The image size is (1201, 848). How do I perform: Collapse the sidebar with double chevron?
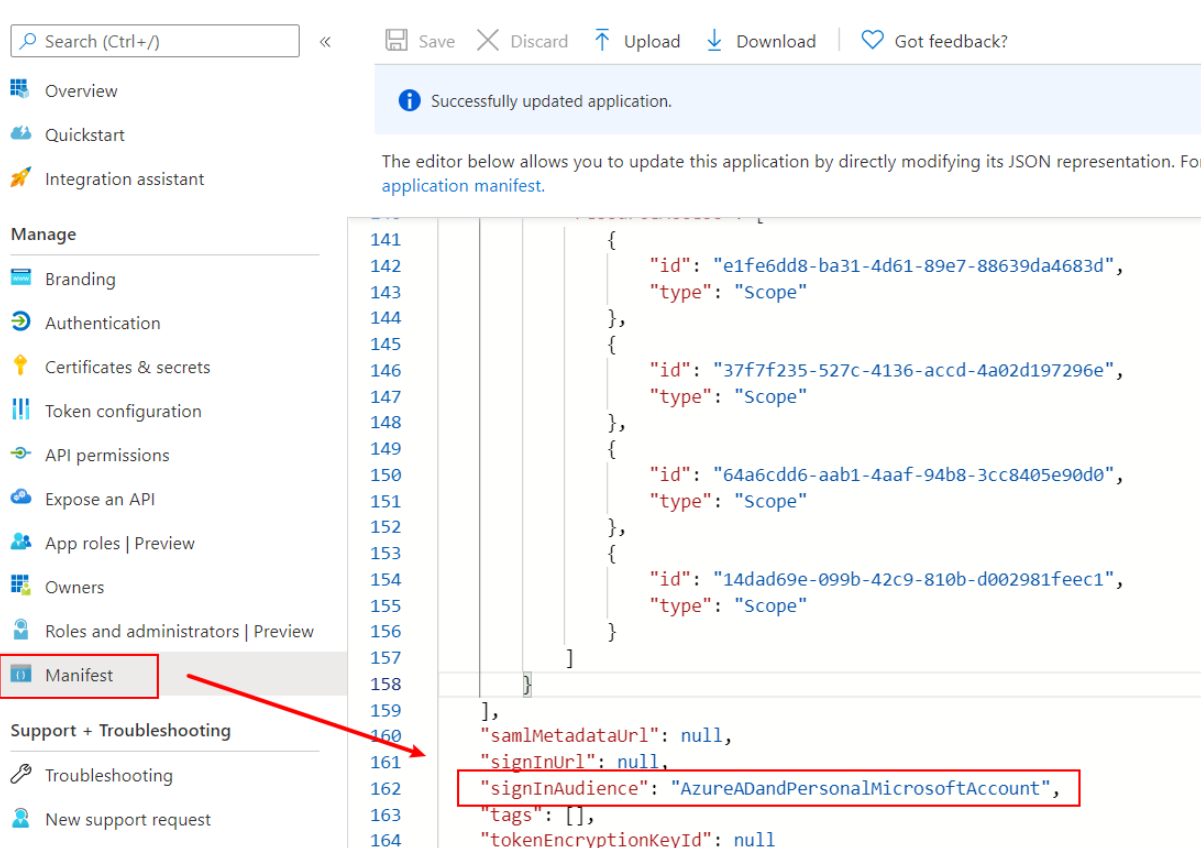click(325, 42)
